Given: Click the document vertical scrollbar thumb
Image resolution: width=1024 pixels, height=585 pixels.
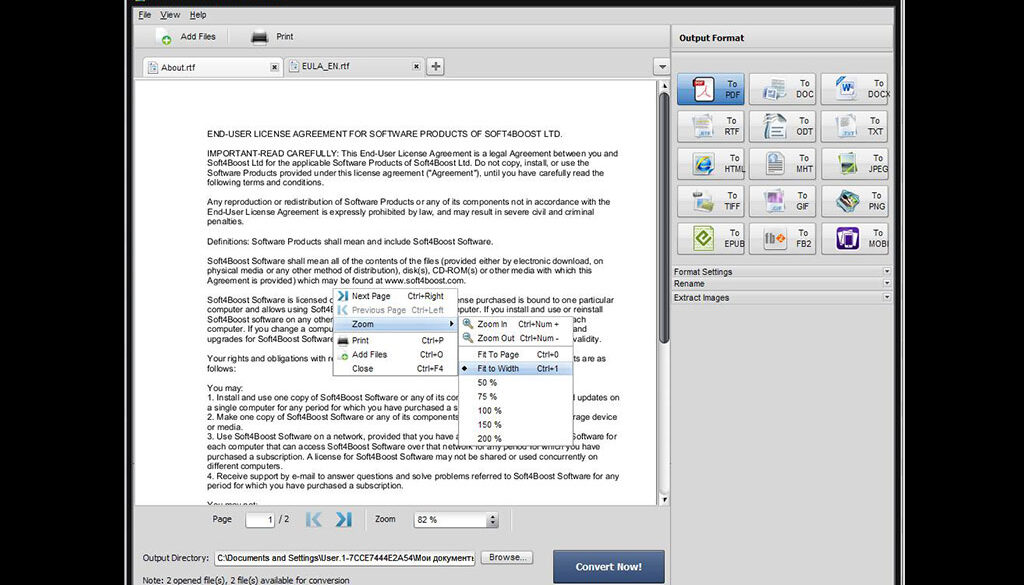Looking at the screenshot, I should pos(664,217).
